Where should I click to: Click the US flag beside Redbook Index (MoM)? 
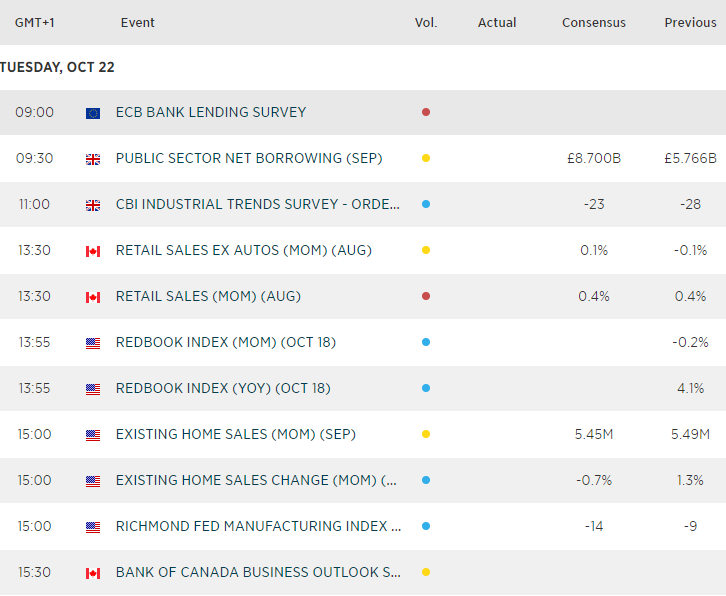(93, 343)
